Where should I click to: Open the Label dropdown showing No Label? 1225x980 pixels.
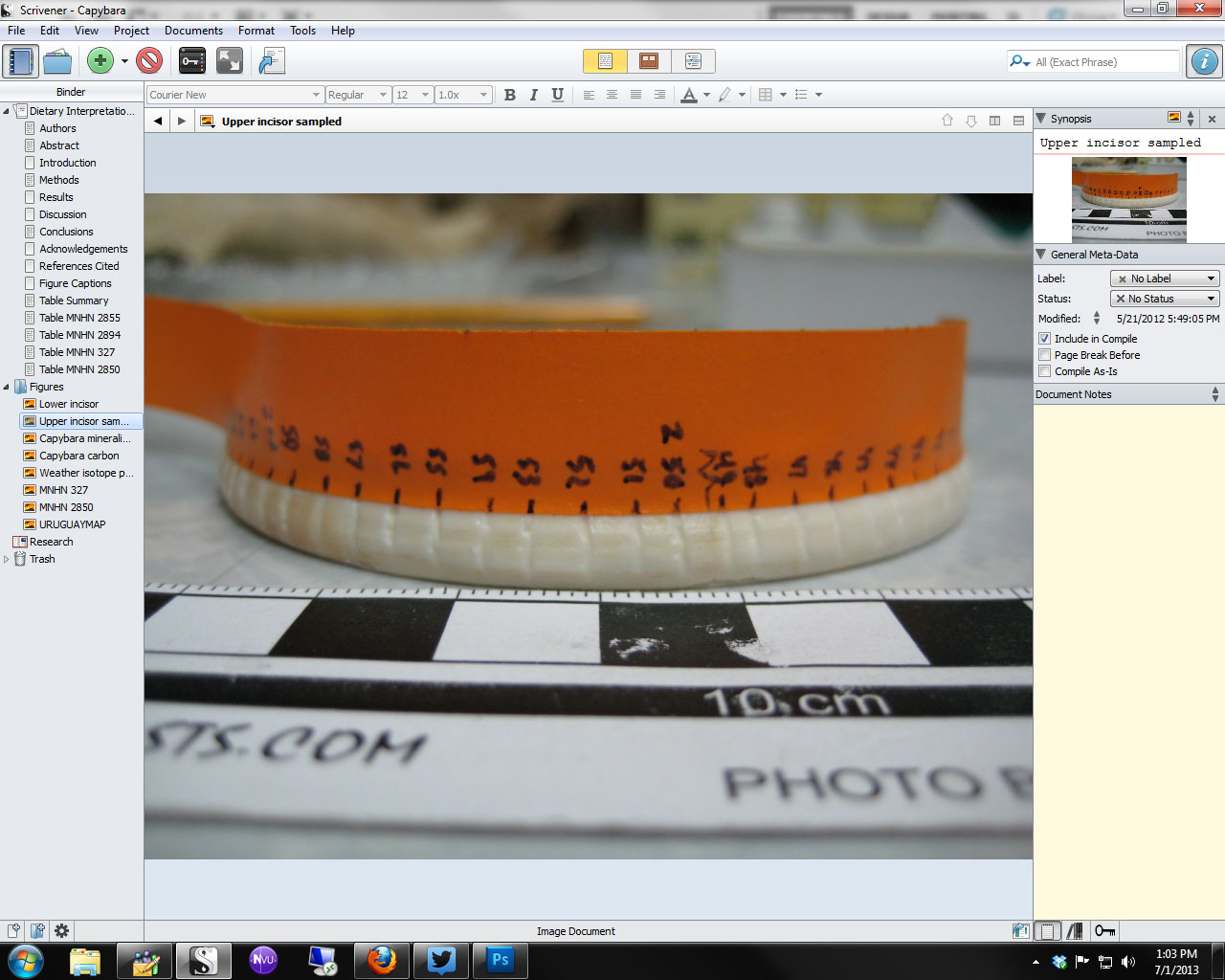(x=1164, y=278)
